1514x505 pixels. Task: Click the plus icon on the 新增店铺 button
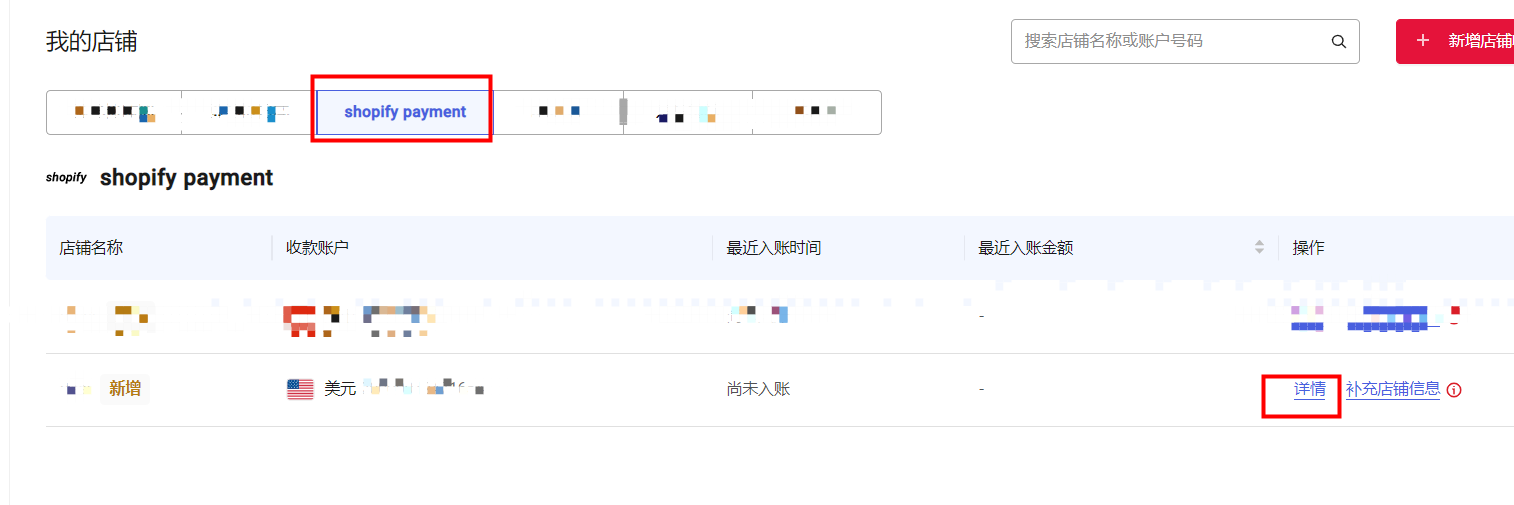tap(1423, 41)
